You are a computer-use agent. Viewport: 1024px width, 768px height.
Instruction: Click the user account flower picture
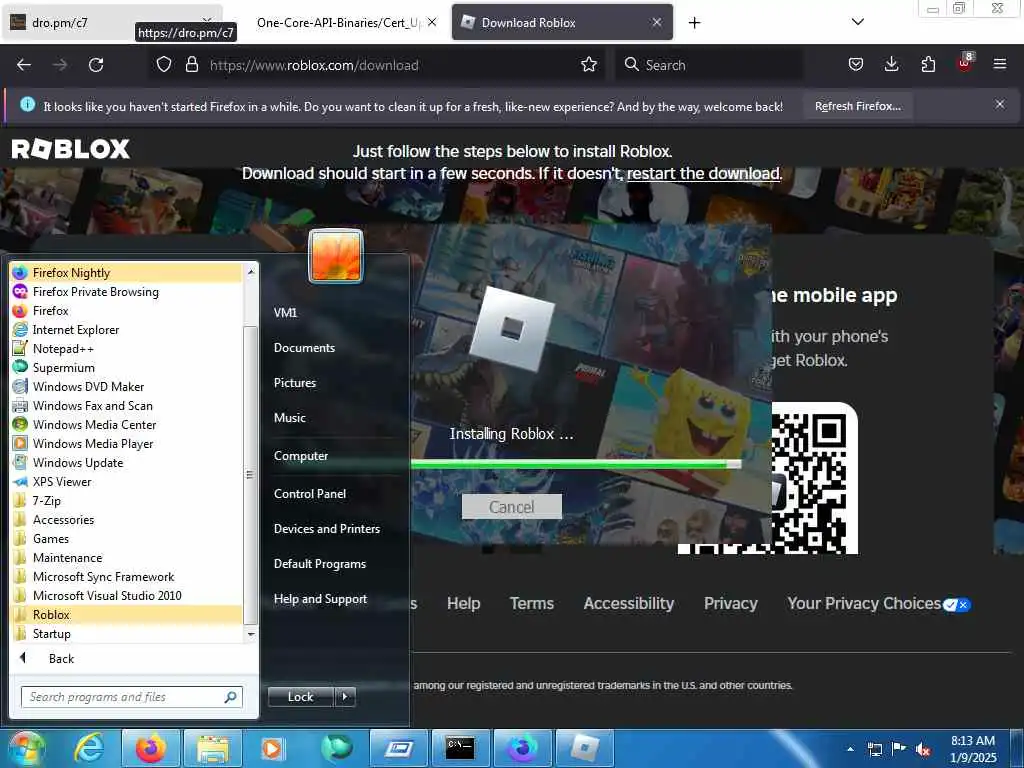point(336,256)
